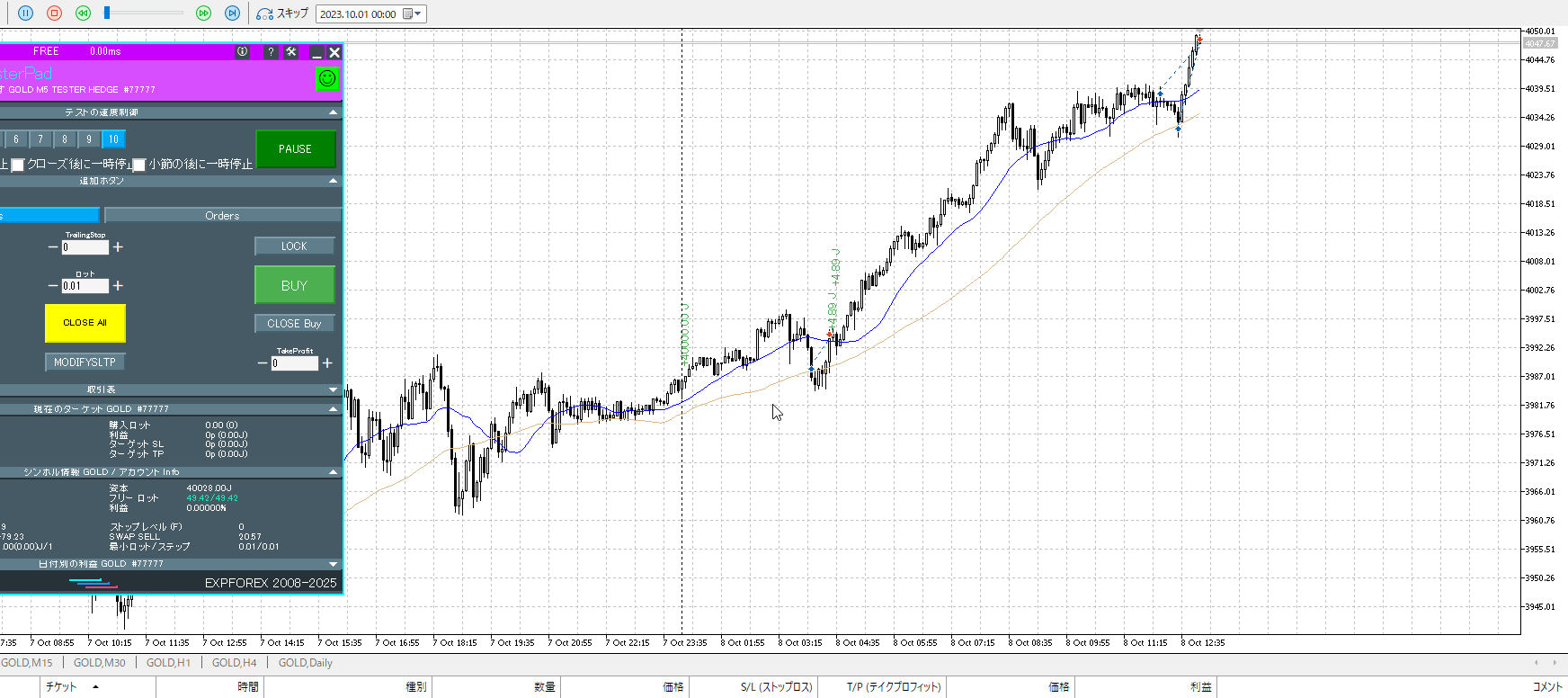This screenshot has width=1568, height=698.
Task: Enable the 小節の後に一時停止 checkbox
Action: (x=139, y=165)
